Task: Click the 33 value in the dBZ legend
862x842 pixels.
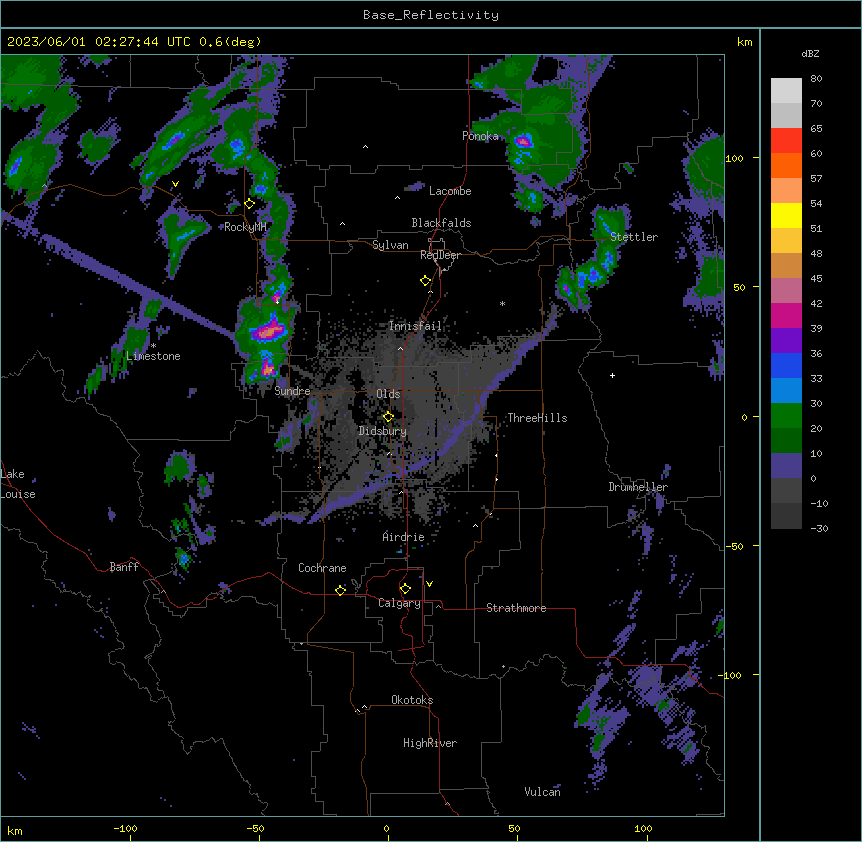Action: [816, 378]
